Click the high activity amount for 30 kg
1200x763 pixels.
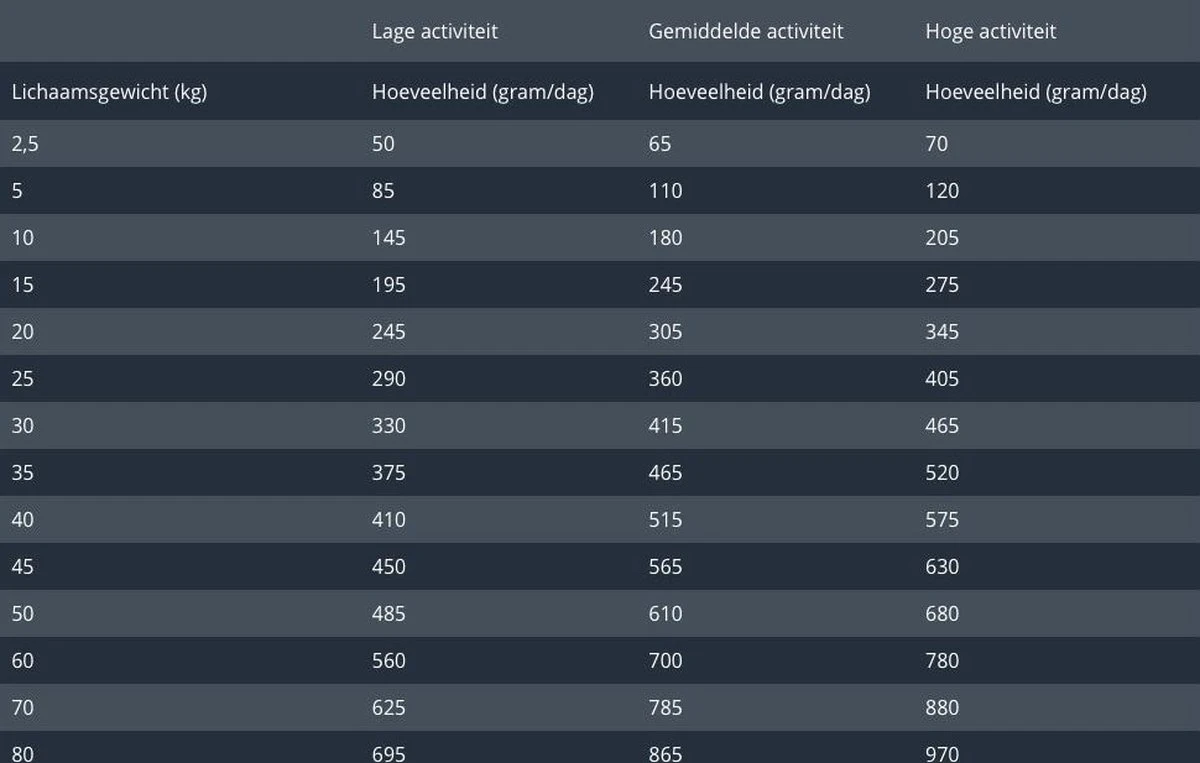(x=942, y=426)
